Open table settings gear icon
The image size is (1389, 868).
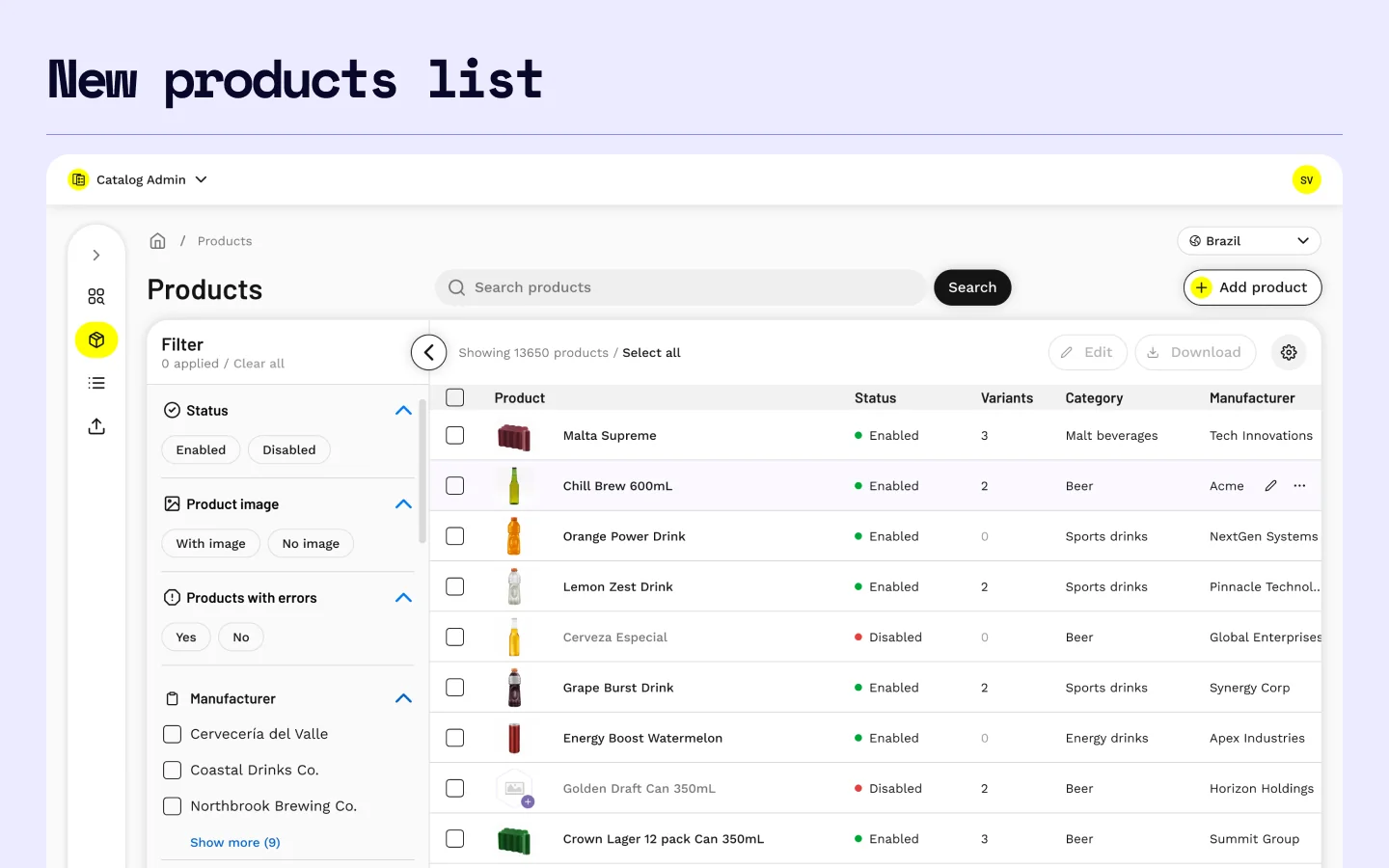[1289, 353]
